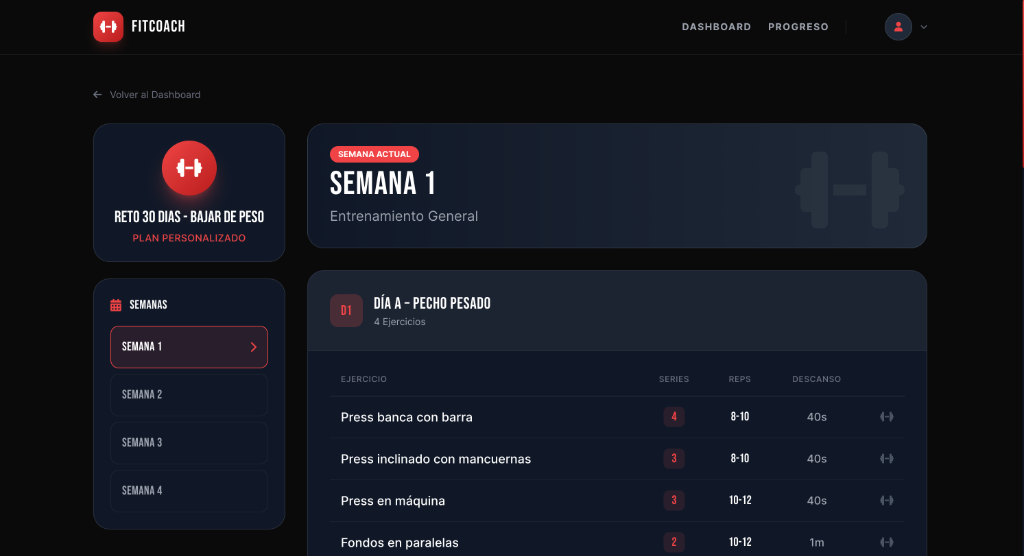Expand the user account dropdown arrow
This screenshot has width=1024, height=556.
[924, 27]
